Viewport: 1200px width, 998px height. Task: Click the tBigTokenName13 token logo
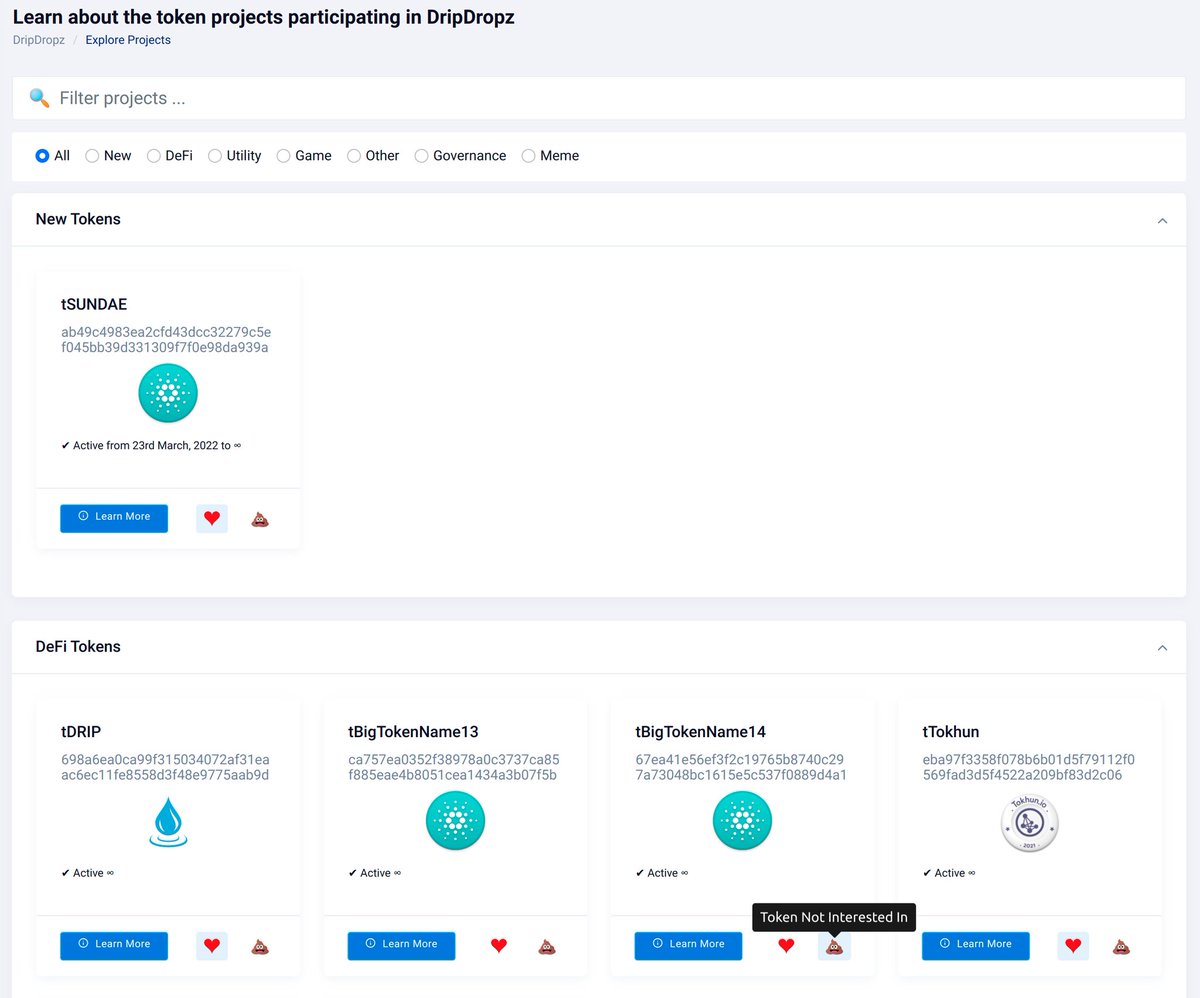click(x=455, y=821)
